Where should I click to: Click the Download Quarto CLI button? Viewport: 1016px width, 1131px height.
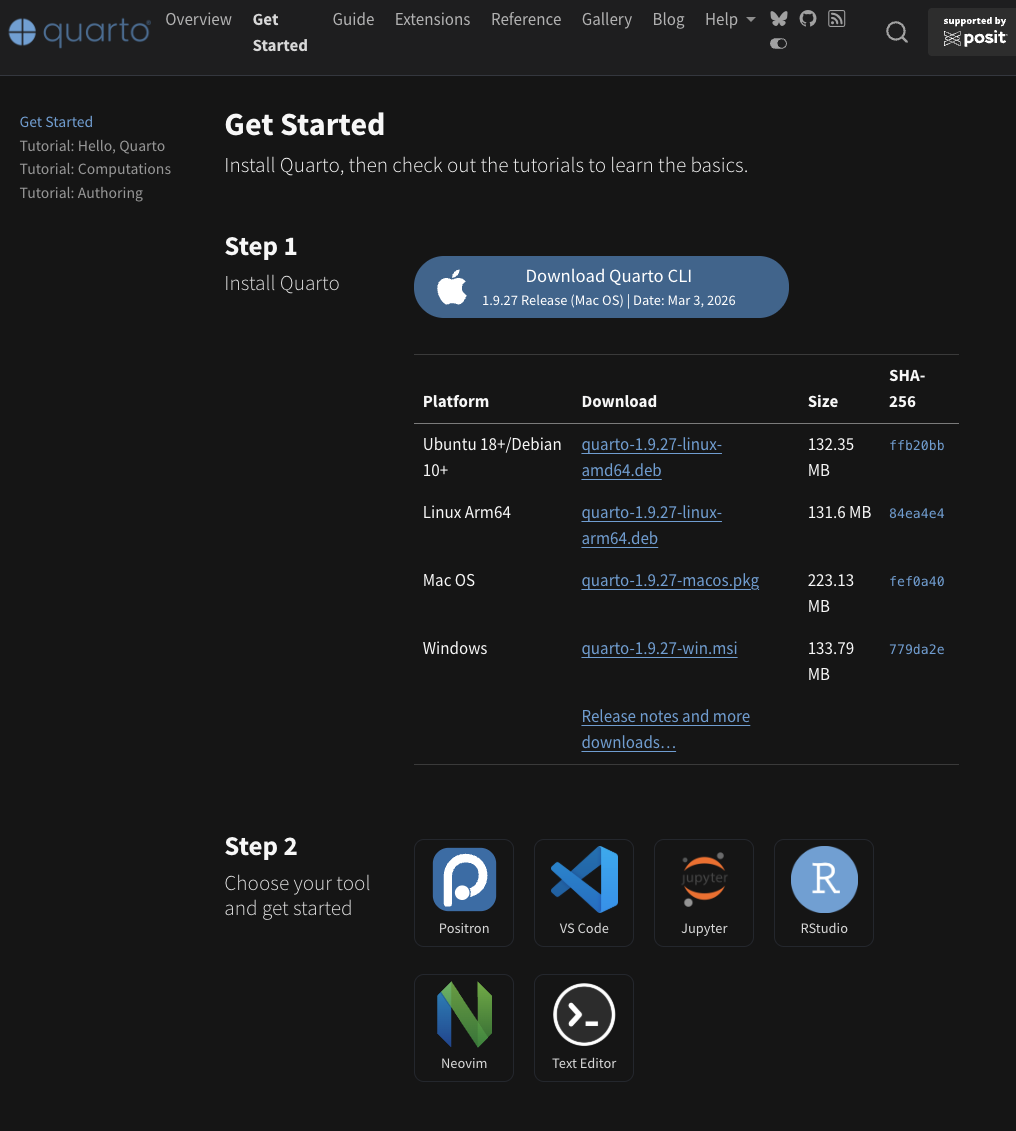(x=601, y=286)
